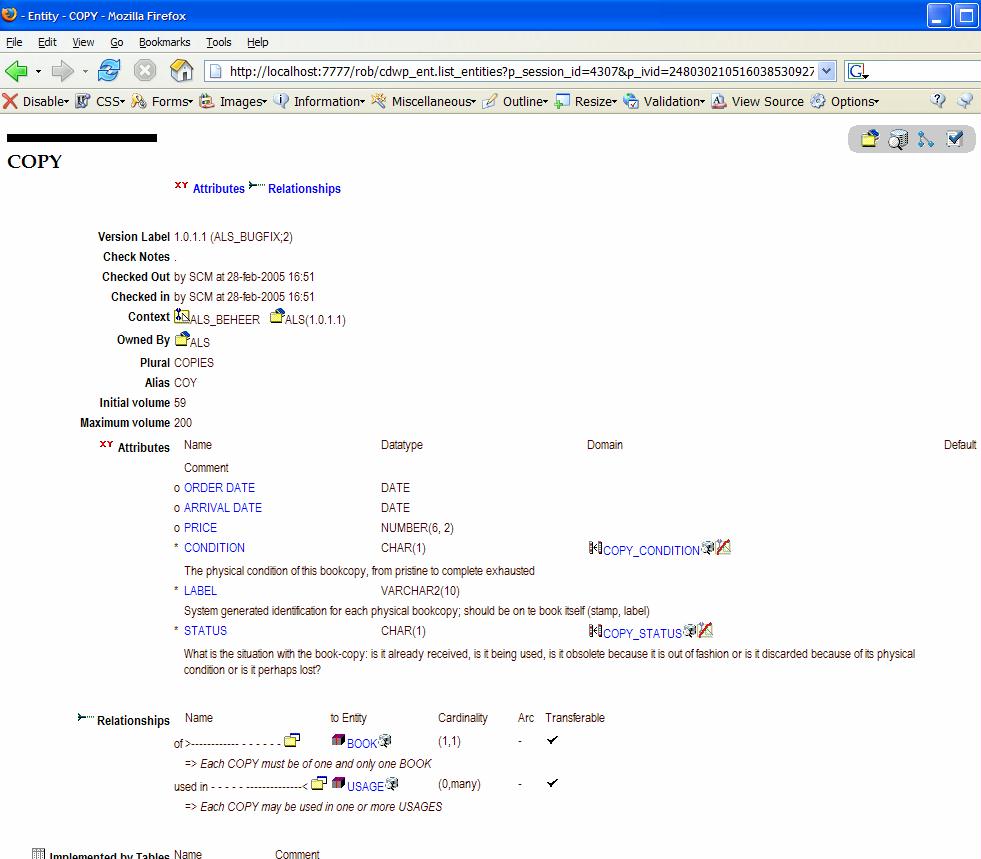Click the database search icon in the top-right toolbar
Image resolution: width=981 pixels, height=859 pixels.
898,139
